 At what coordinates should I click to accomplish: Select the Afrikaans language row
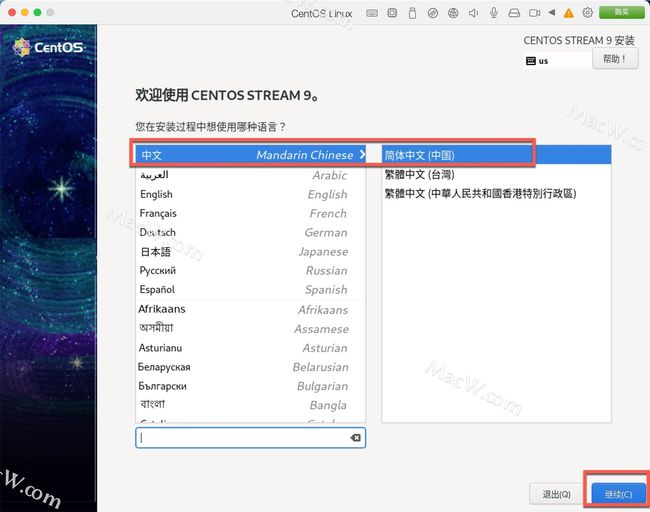250,309
